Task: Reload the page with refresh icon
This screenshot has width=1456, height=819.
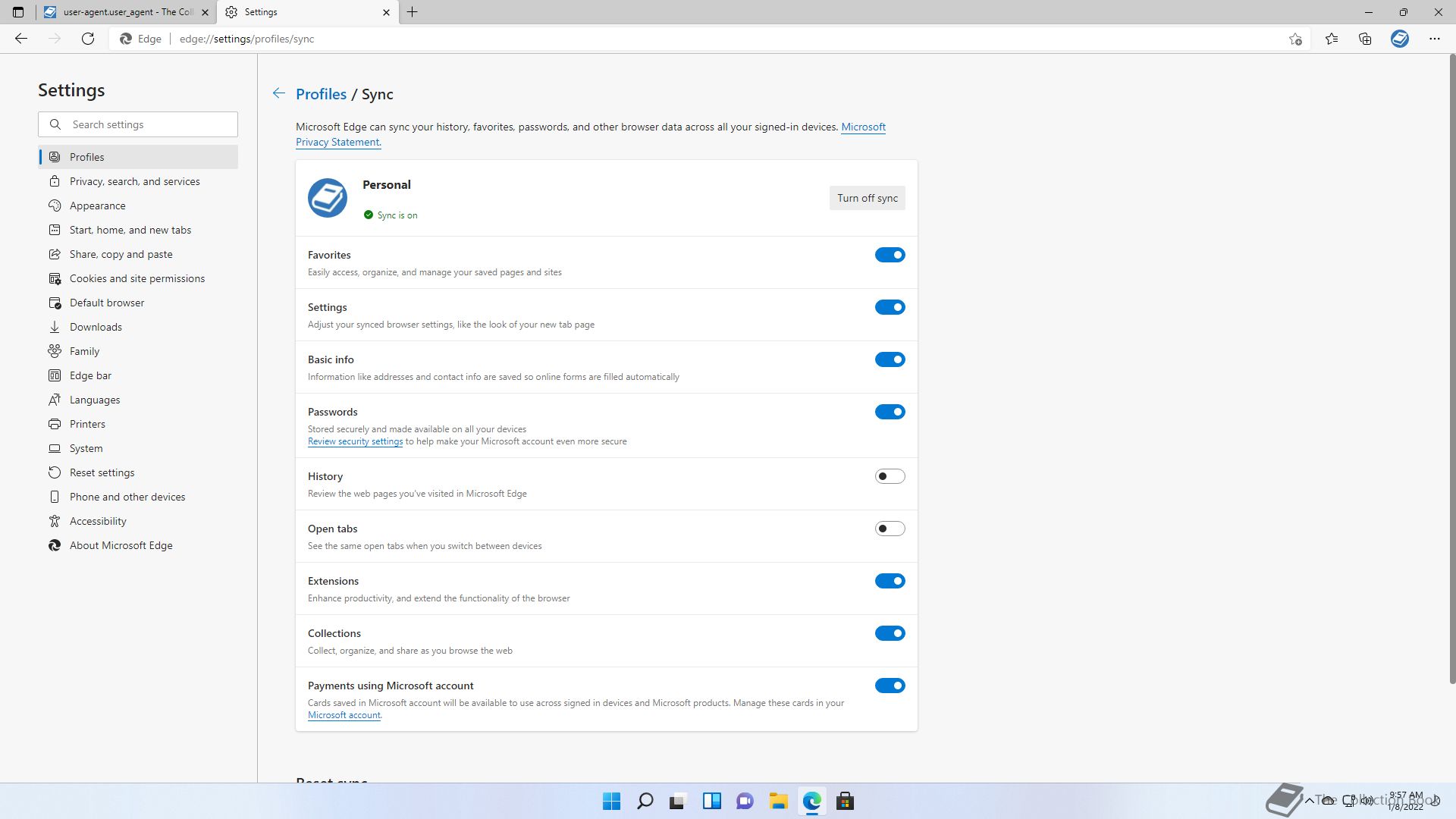Action: (x=88, y=39)
